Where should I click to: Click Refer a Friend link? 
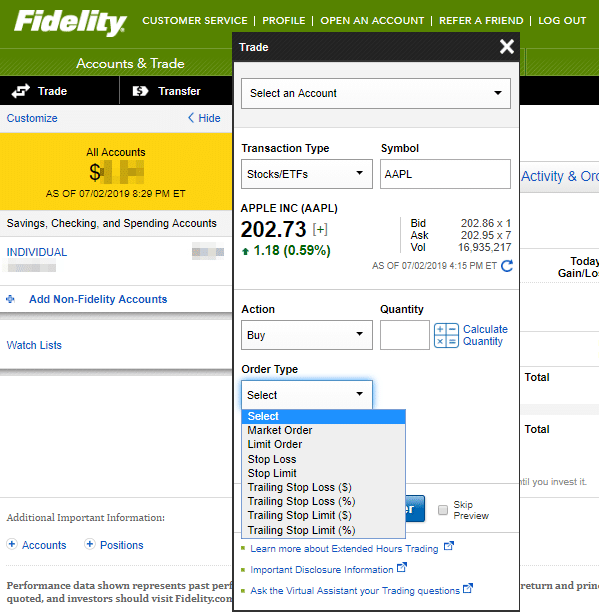[x=481, y=20]
